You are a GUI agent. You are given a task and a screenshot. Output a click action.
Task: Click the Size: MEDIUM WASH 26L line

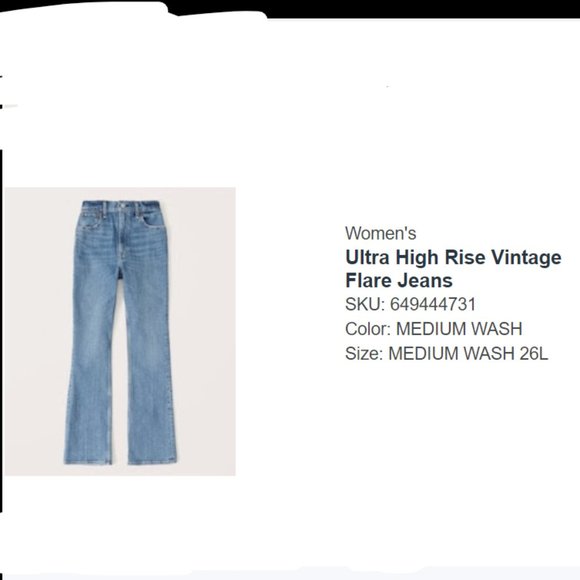pos(446,353)
